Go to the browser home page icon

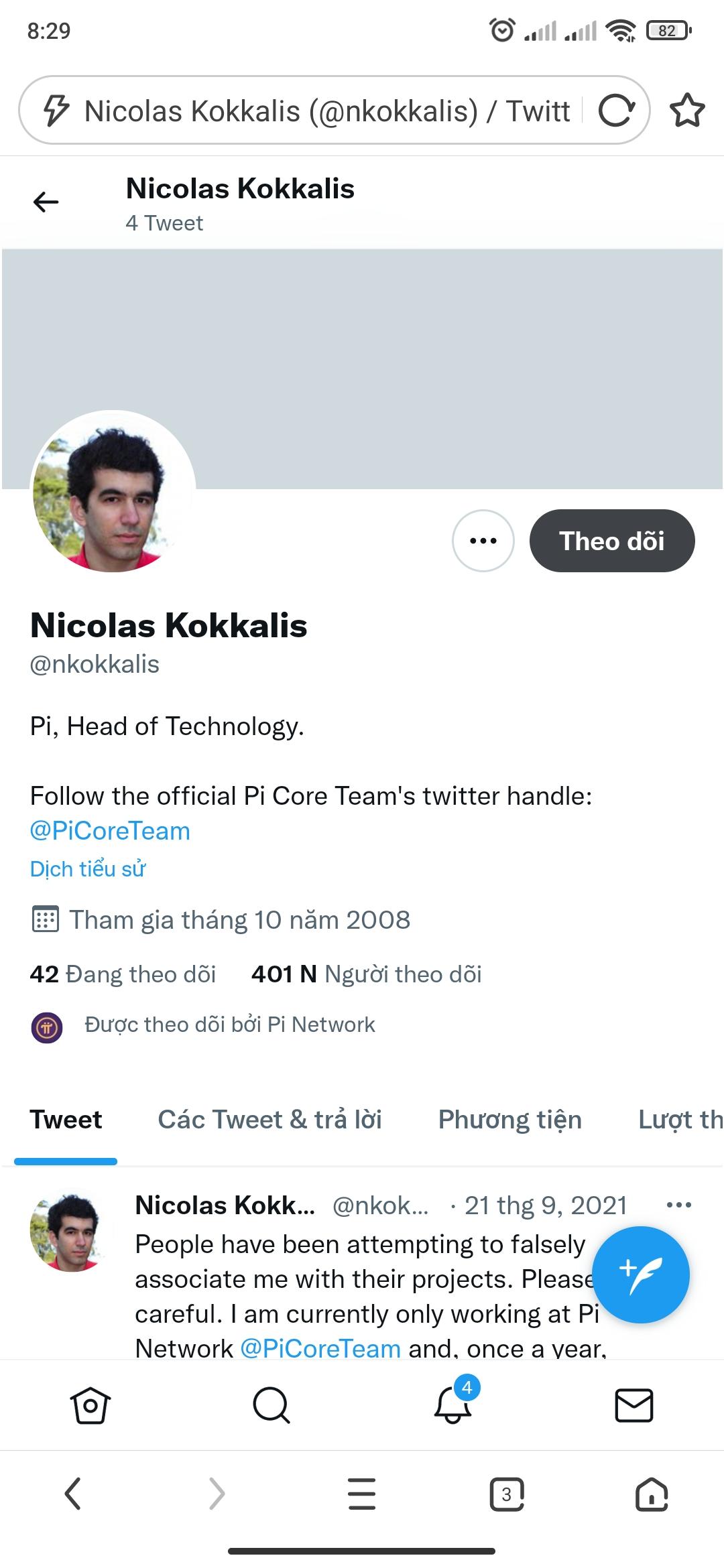[x=652, y=1494]
